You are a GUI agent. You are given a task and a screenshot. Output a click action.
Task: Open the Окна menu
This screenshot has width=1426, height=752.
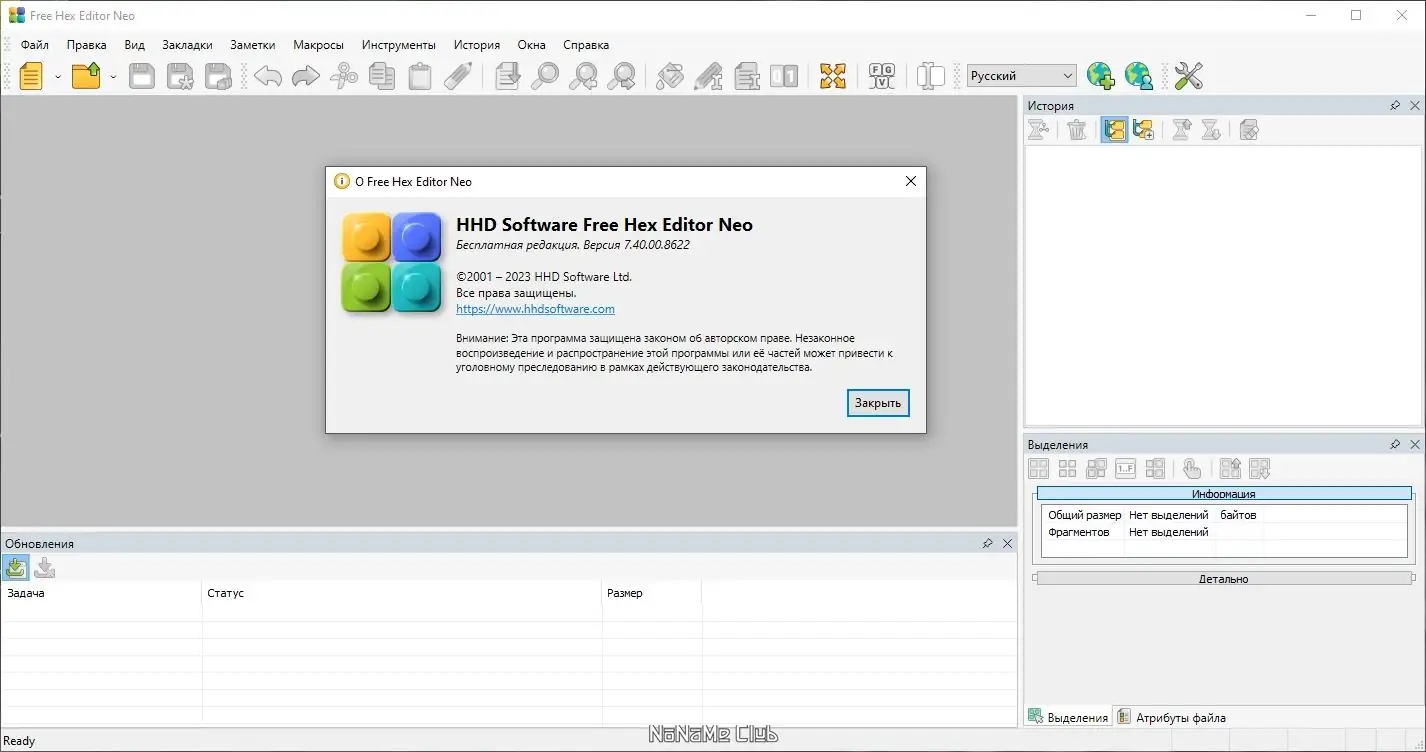point(532,45)
